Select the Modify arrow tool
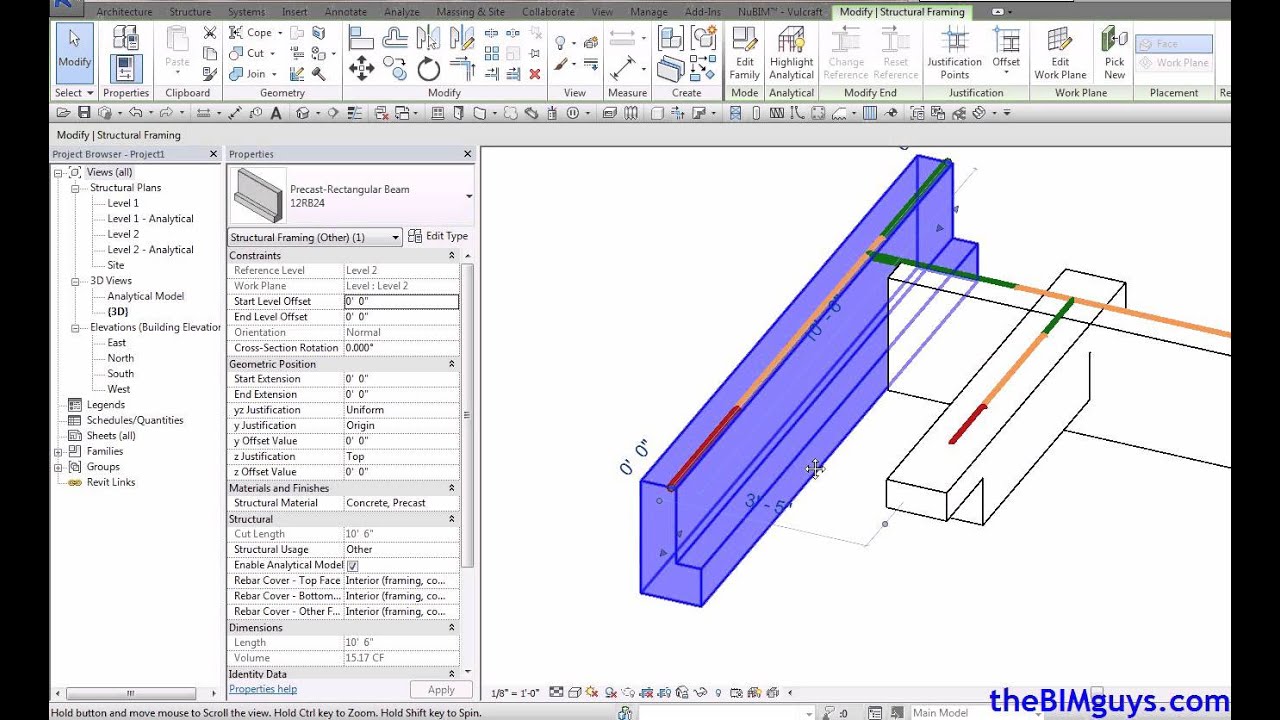Viewport: 1280px width, 720px height. [x=74, y=52]
